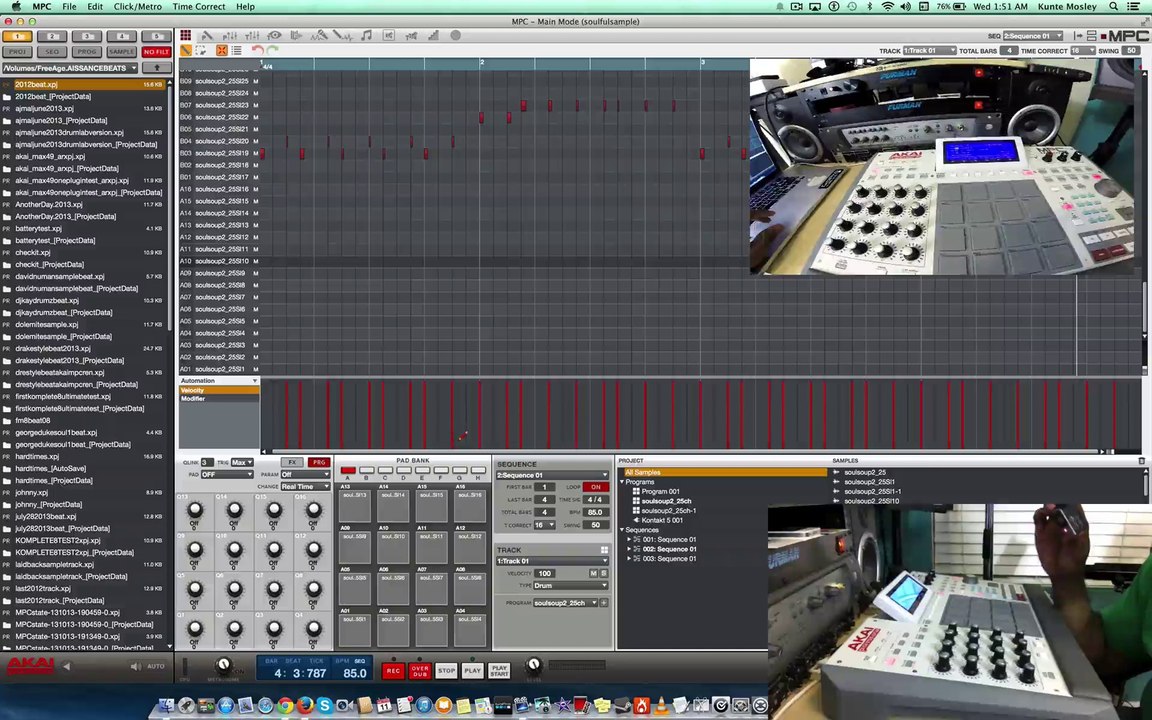Switch to browser shortcut tab 2
The height and width of the screenshot is (720, 1152).
click(52, 36)
